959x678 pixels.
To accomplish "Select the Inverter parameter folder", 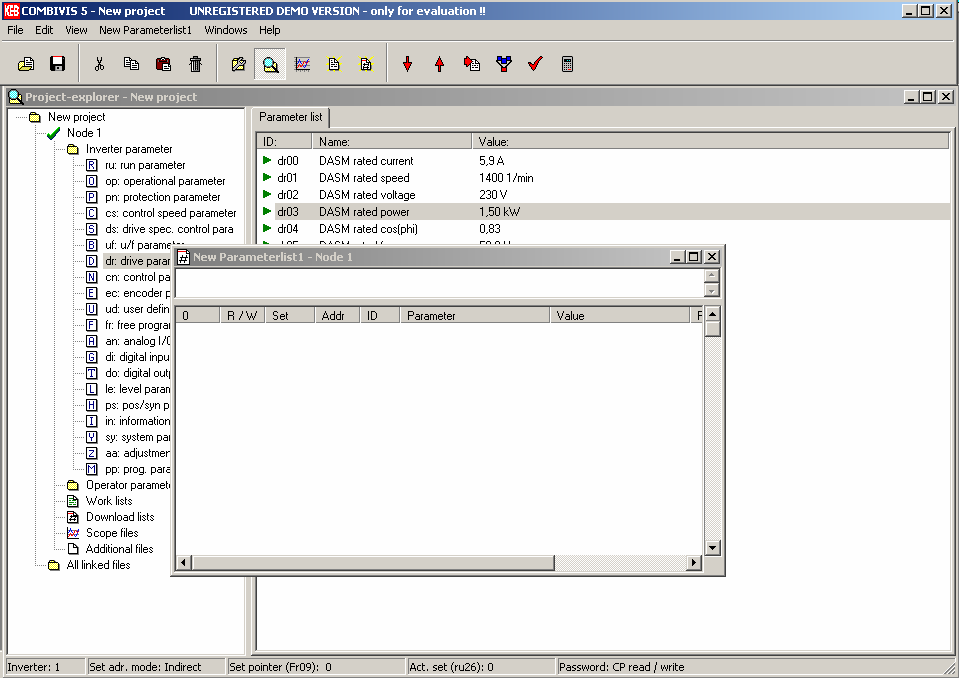I will point(129,149).
